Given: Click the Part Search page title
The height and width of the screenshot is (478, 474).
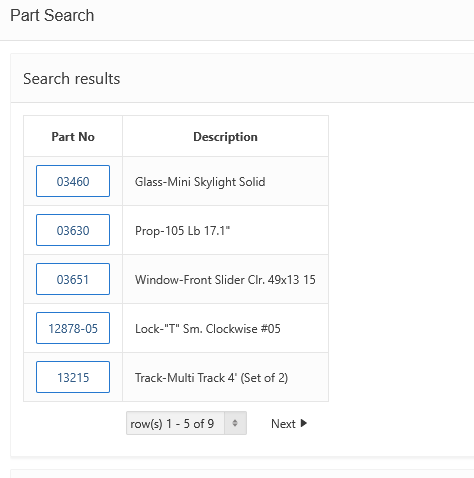Looking at the screenshot, I should pos(52,15).
